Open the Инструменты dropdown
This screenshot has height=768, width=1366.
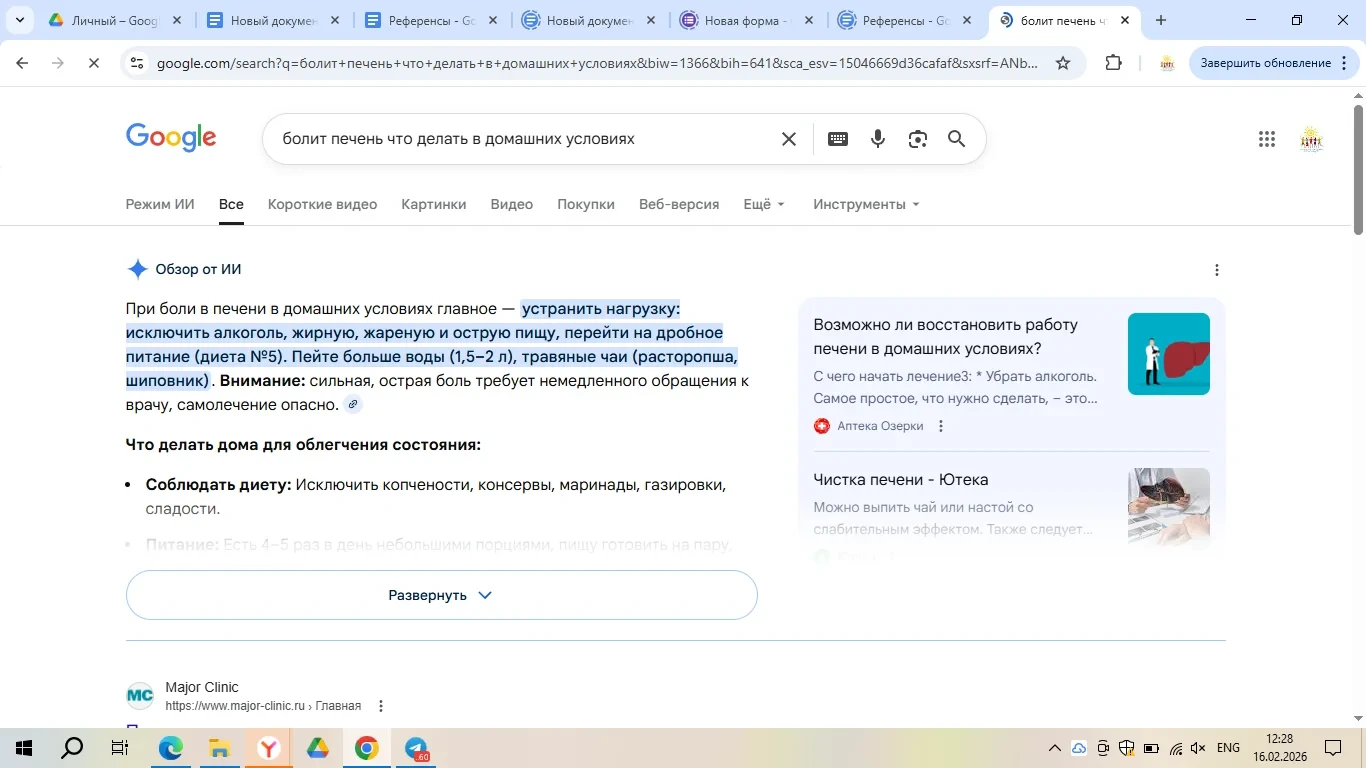click(x=866, y=204)
